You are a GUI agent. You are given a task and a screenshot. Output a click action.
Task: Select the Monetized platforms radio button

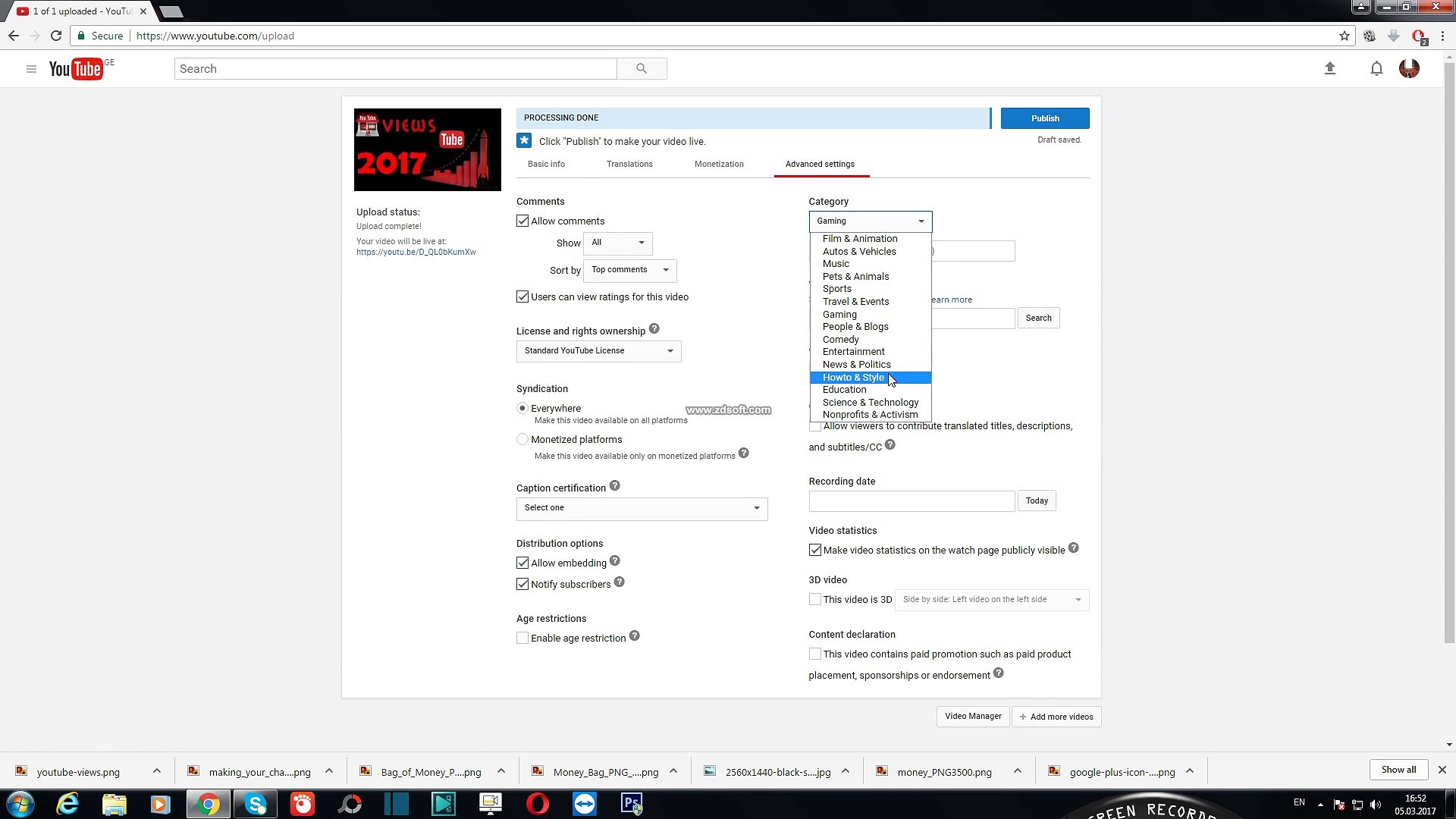pos(522,439)
